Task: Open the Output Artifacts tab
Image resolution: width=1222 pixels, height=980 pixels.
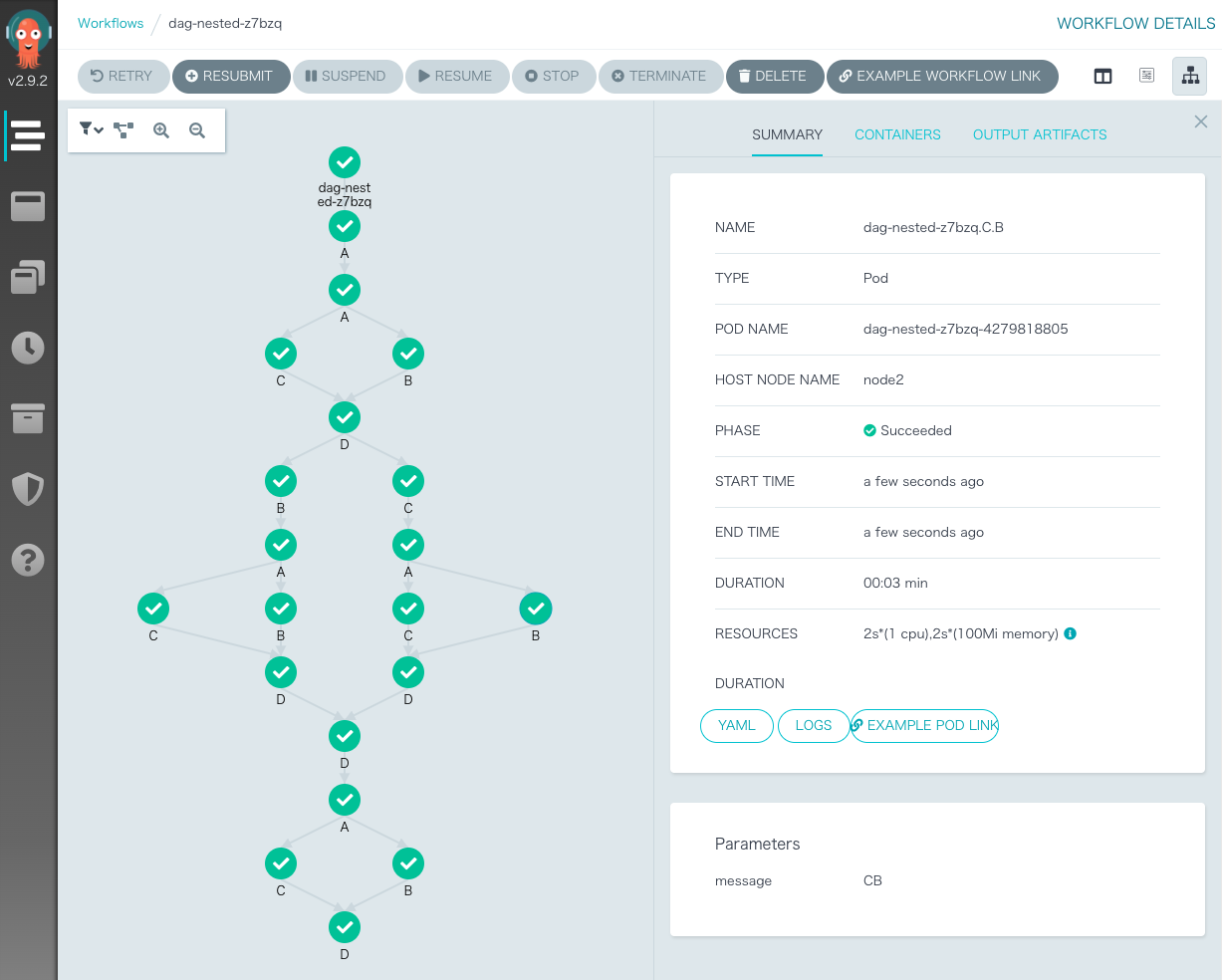Action: point(1040,134)
